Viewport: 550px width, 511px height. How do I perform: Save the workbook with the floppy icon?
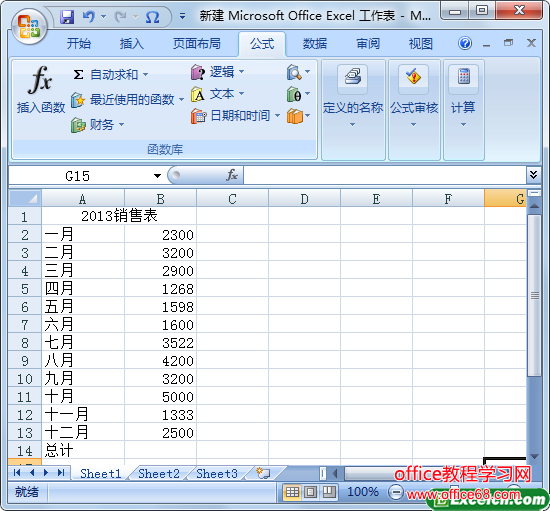[x=67, y=16]
